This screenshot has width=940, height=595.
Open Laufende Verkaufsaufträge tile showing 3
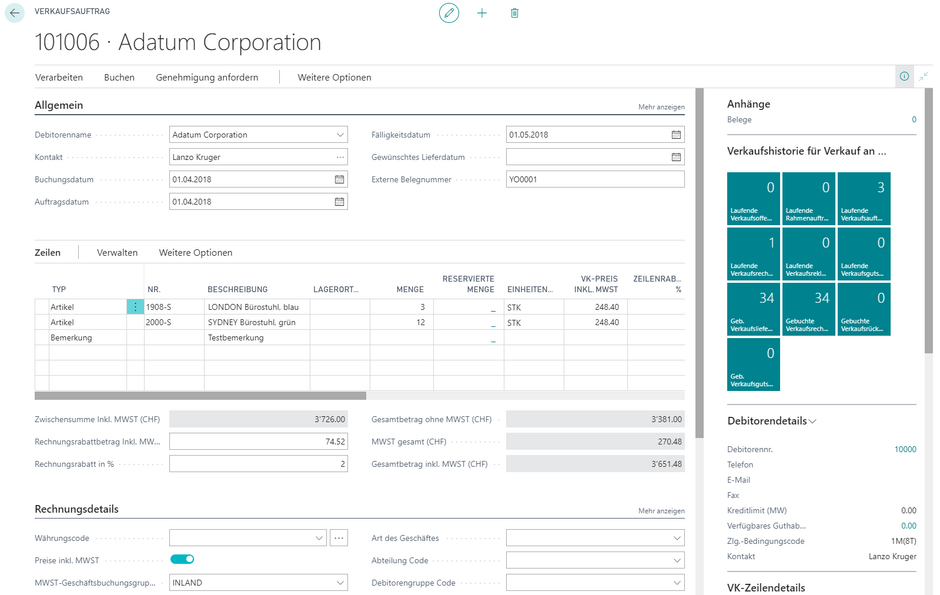coord(864,198)
